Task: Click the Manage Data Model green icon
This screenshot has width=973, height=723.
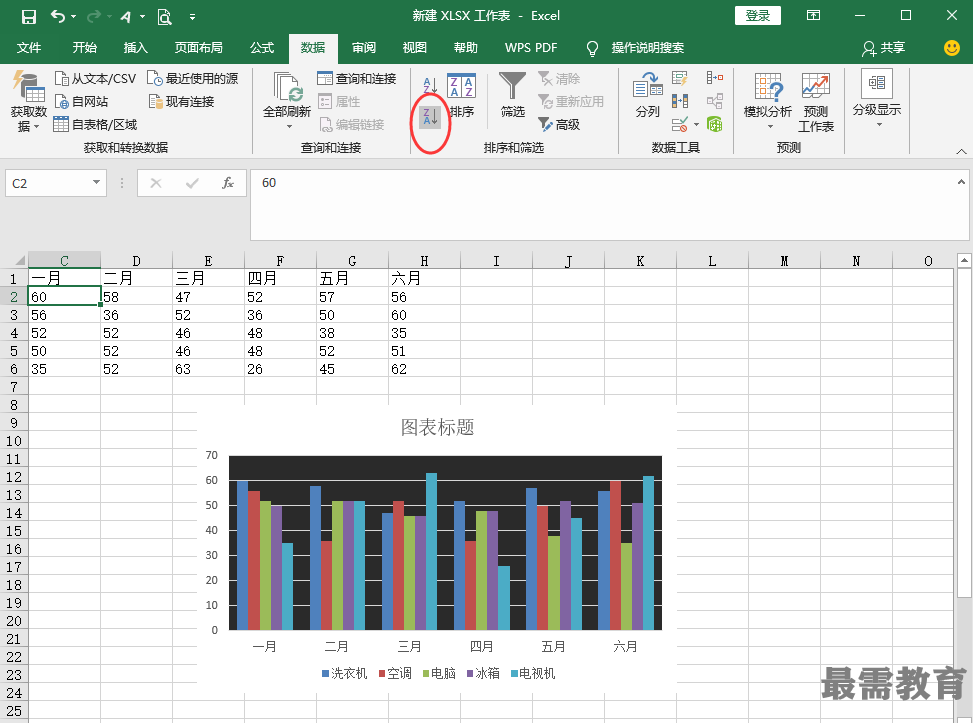Action: tap(715, 124)
